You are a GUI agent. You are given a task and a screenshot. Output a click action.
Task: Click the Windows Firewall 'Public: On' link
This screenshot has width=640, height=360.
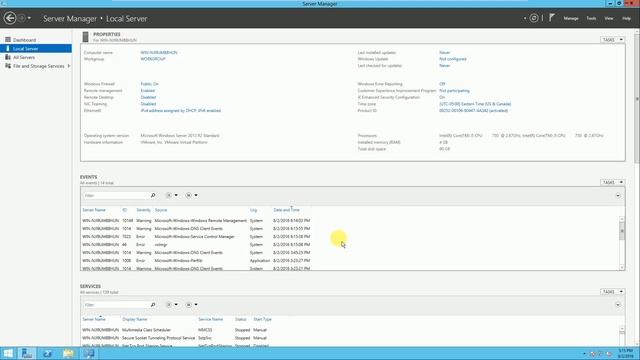149,84
